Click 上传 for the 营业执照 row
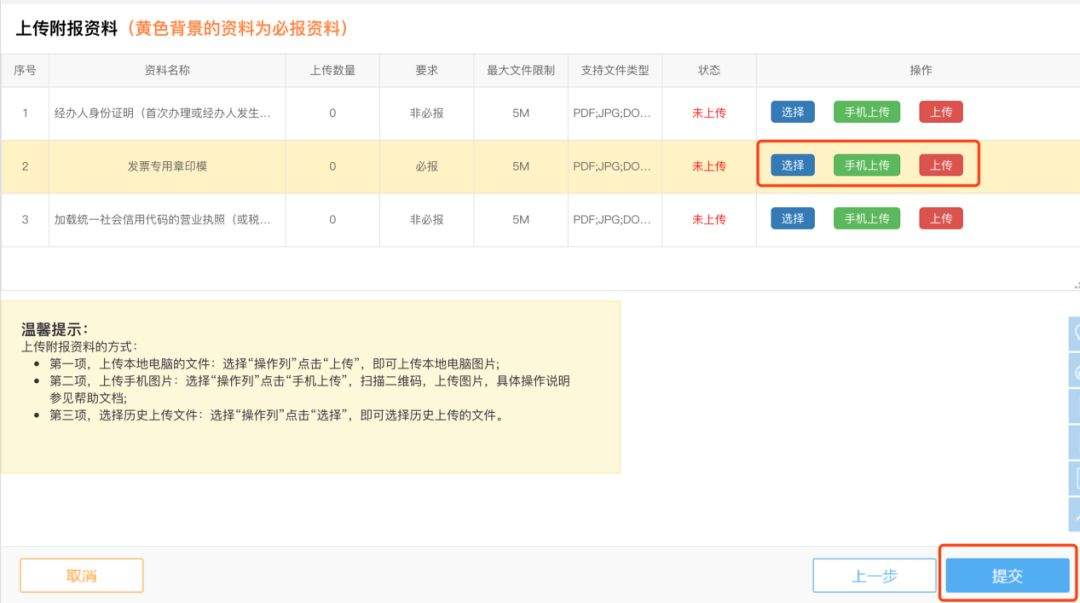Screen dimensions: 1080x603 tap(940, 218)
